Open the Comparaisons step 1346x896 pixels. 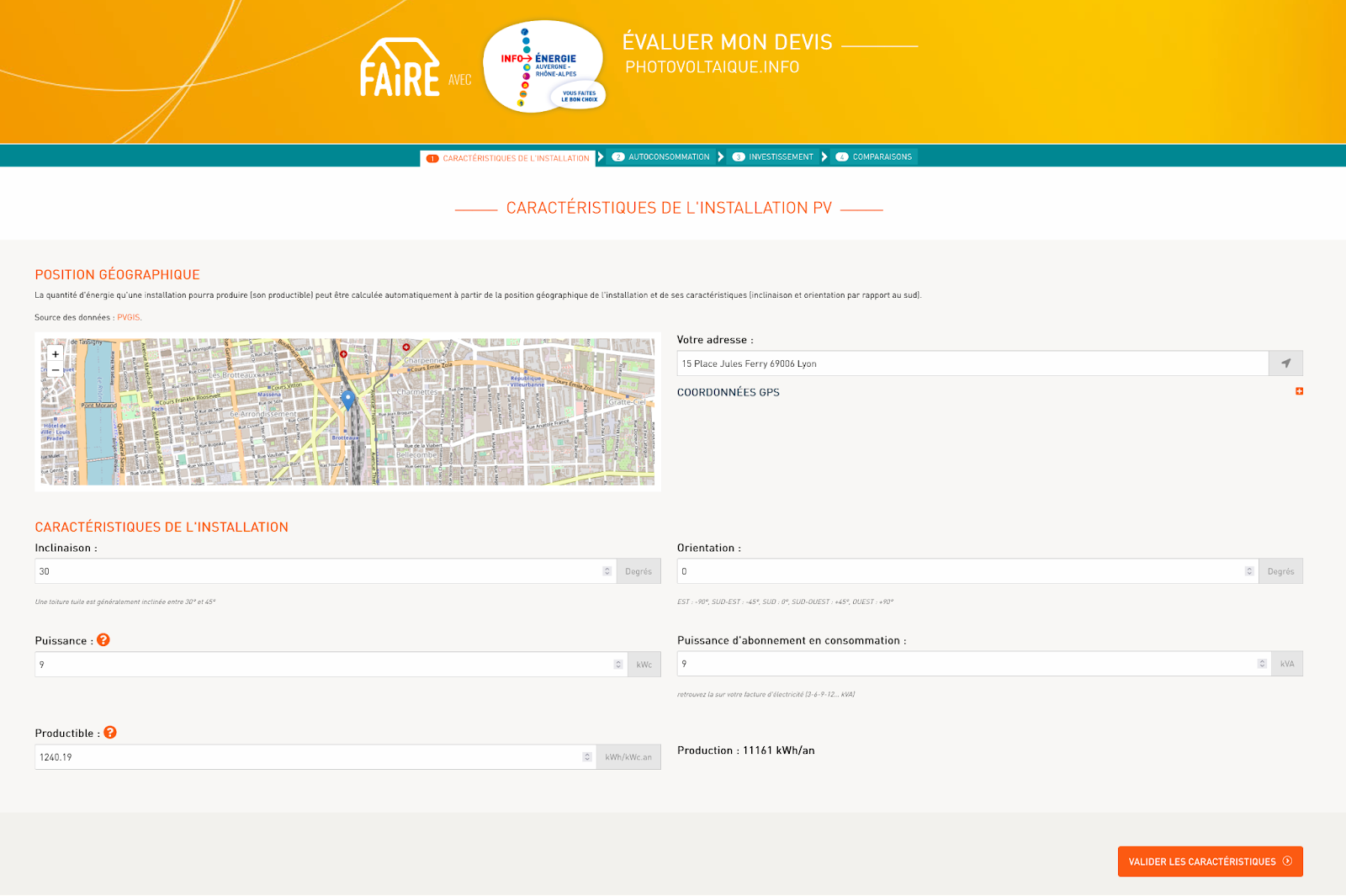click(874, 157)
